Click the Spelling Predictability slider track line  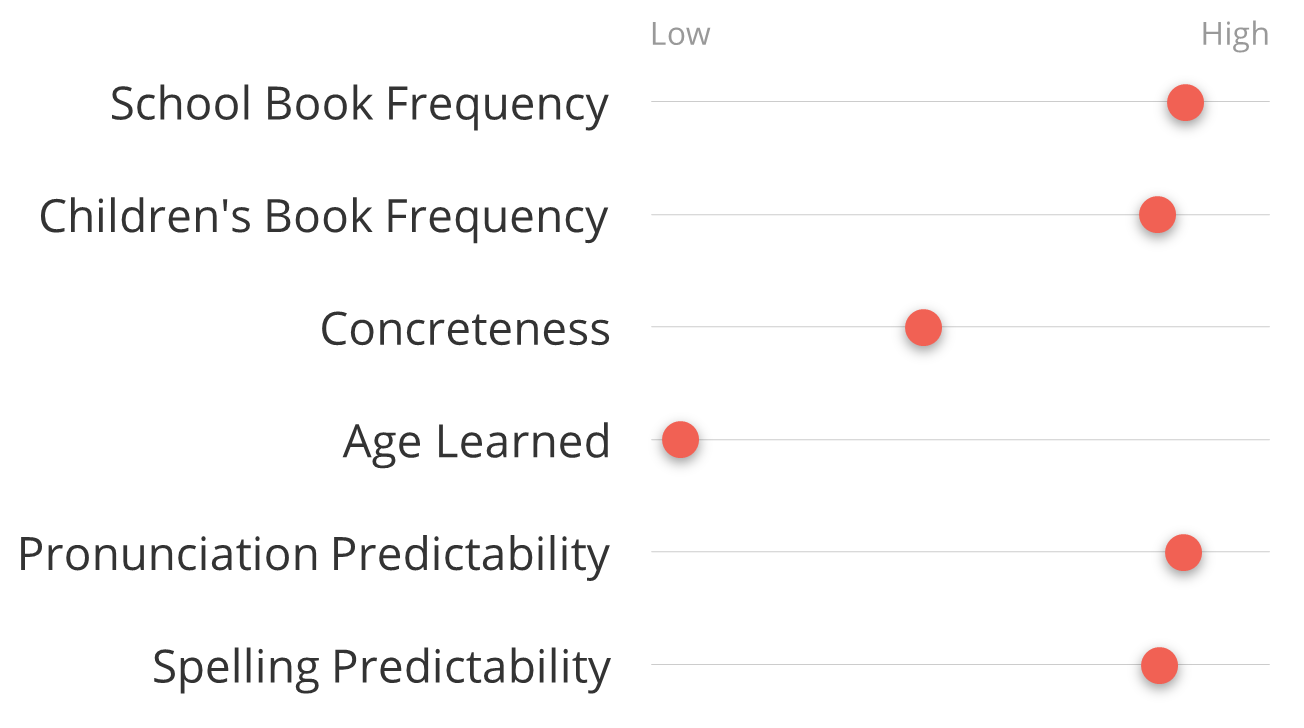point(960,665)
